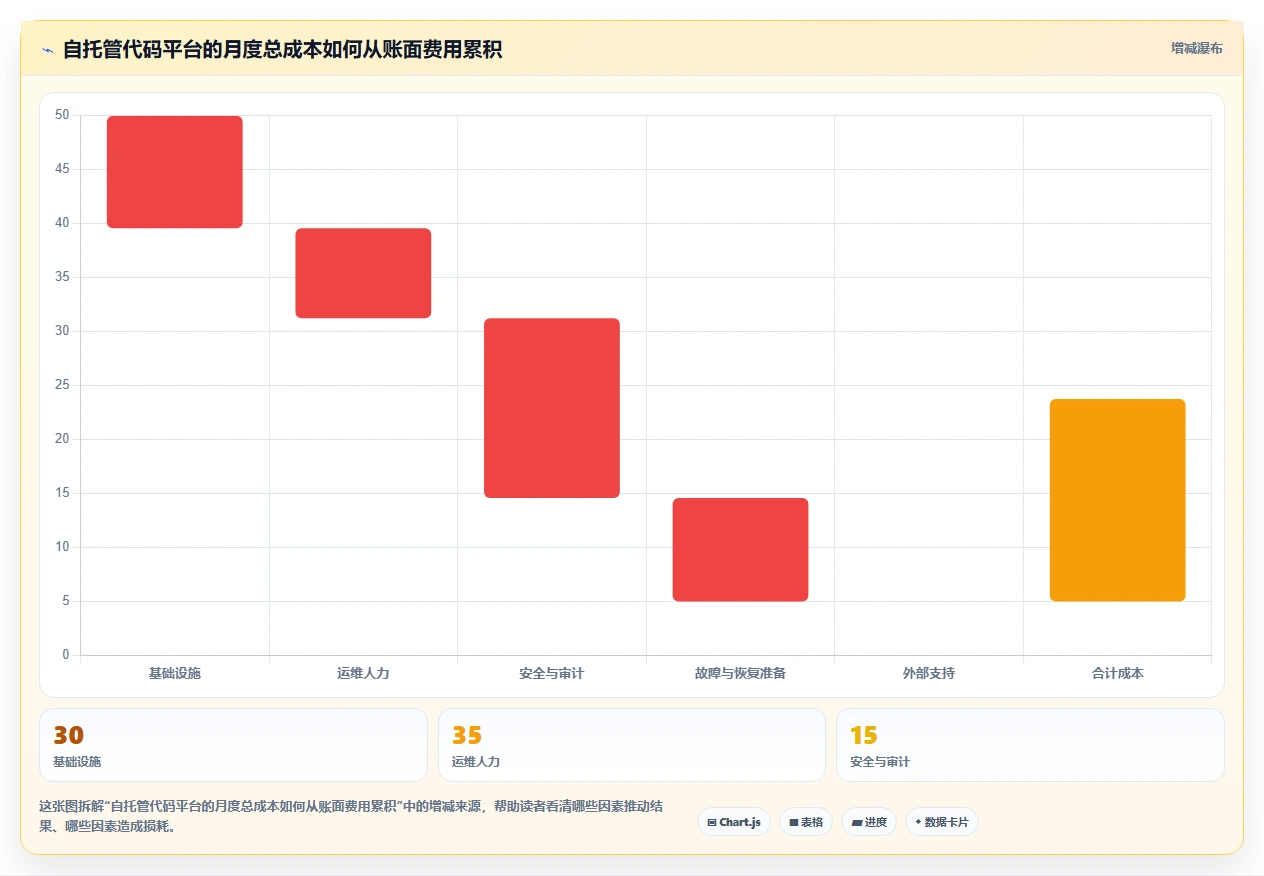Select the red 基础设施 bar
This screenshot has height=876, width=1264.
pos(175,172)
